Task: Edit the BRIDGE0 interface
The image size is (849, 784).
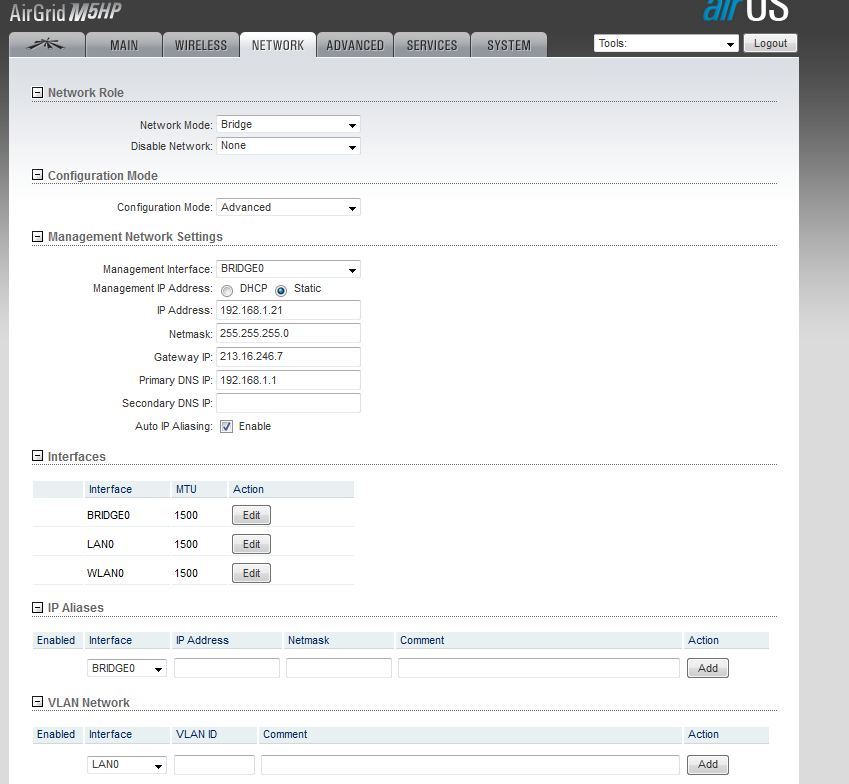Action: coord(251,515)
